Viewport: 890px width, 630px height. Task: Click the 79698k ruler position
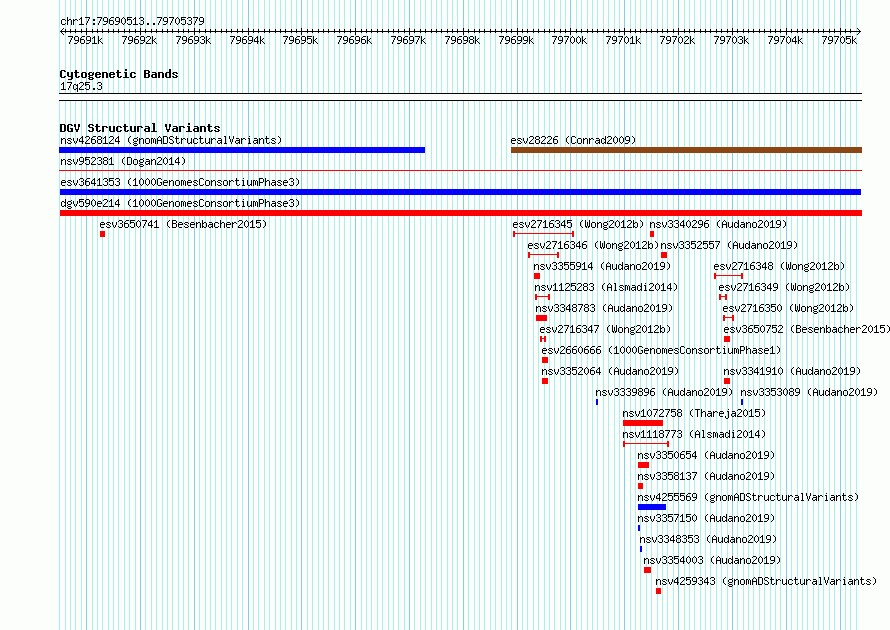[x=462, y=40]
